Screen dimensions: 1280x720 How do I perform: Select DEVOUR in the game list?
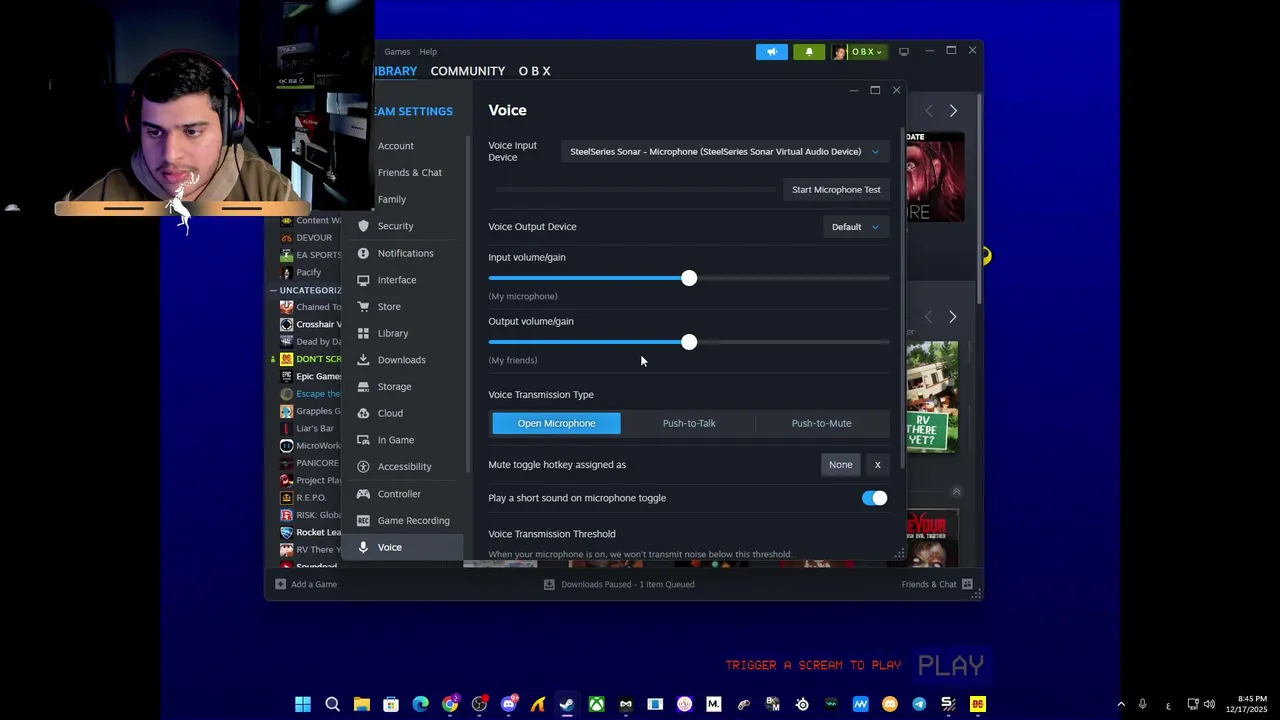tap(313, 238)
